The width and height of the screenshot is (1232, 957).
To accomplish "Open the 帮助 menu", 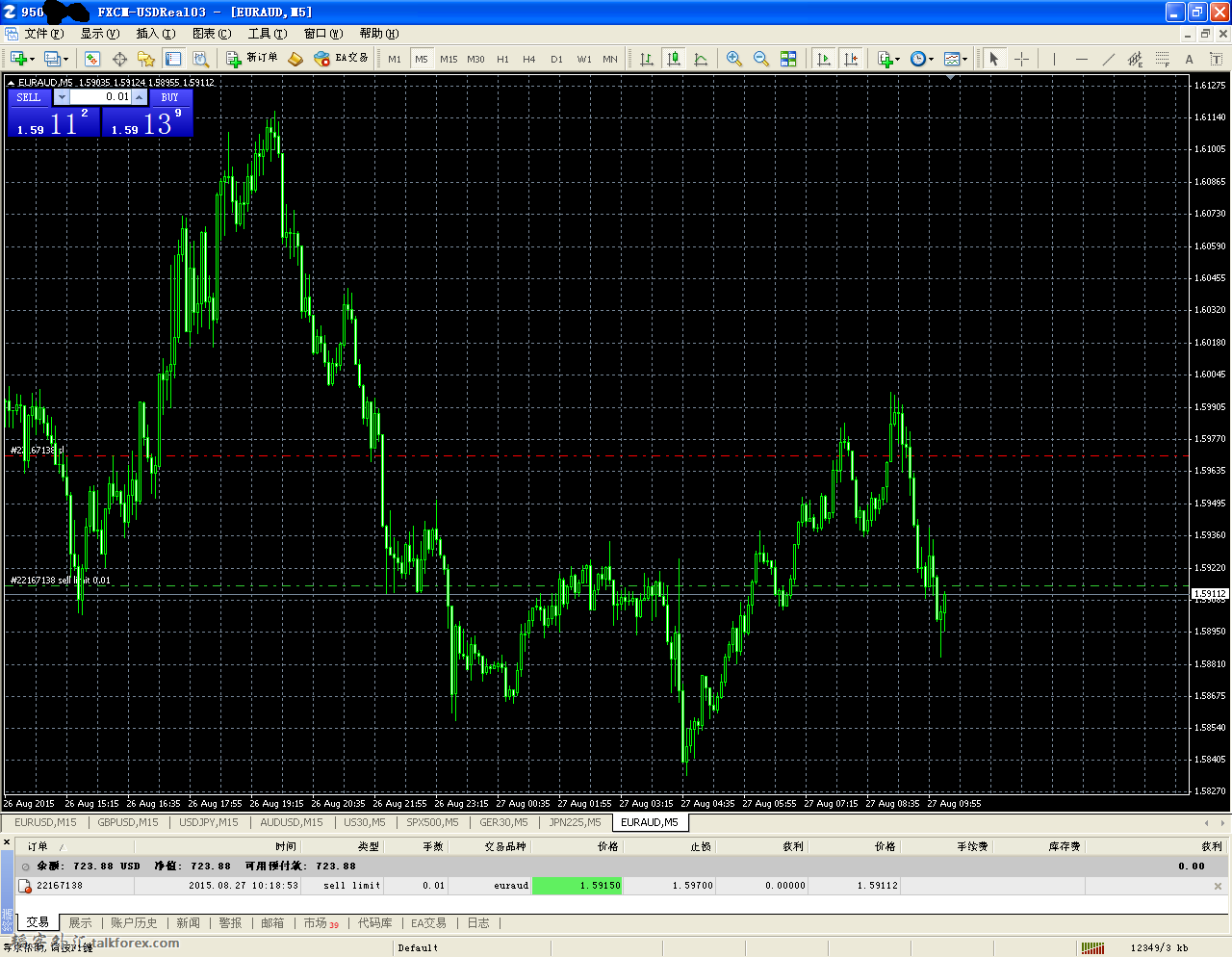I will (x=379, y=34).
